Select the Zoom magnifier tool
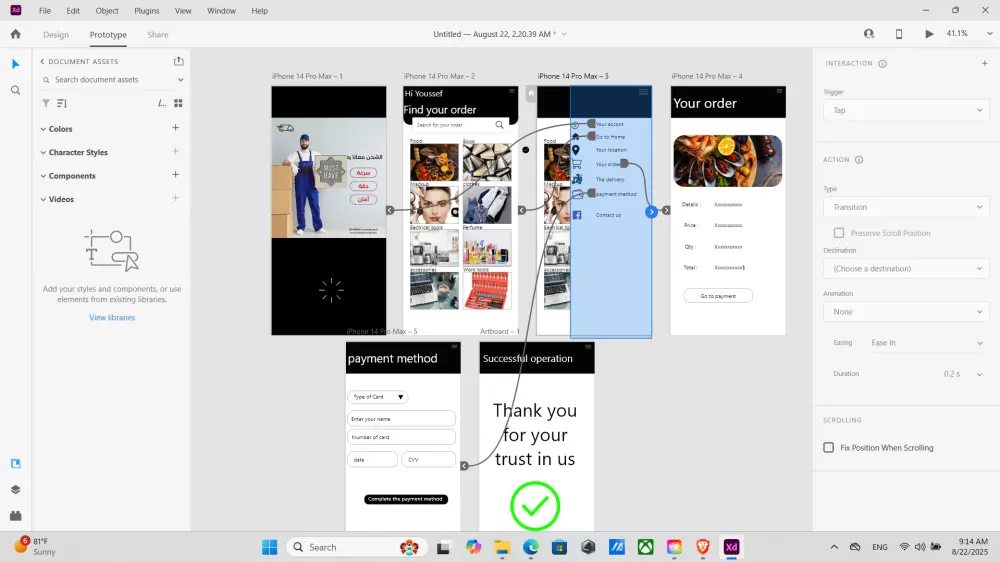The image size is (1000, 562). 15,91
